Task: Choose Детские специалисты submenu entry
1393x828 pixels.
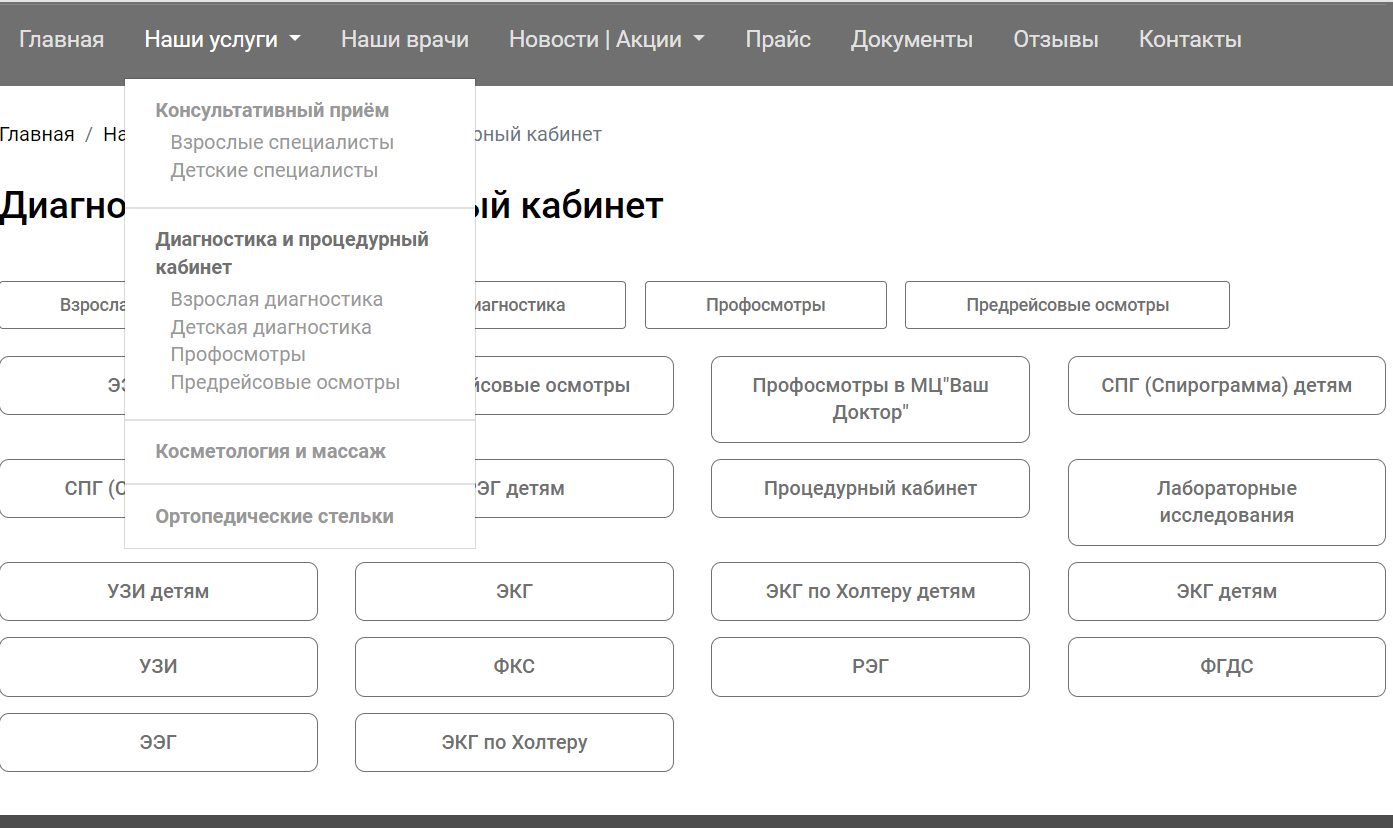Action: point(274,171)
